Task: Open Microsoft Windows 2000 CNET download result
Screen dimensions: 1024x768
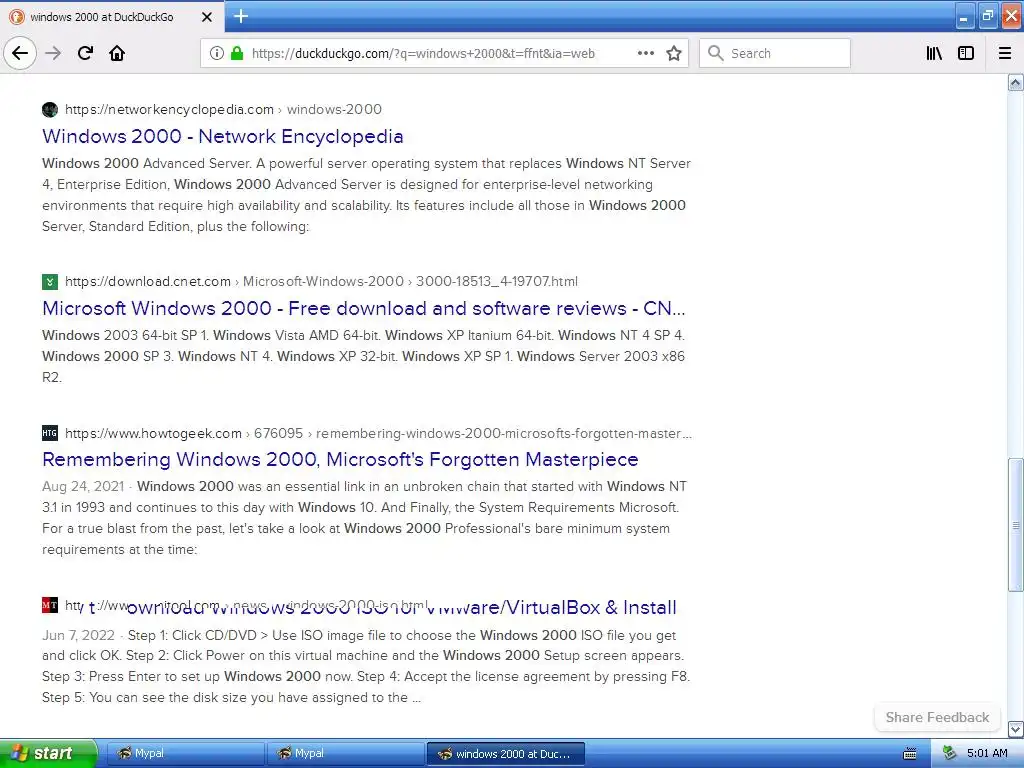Action: tap(364, 308)
